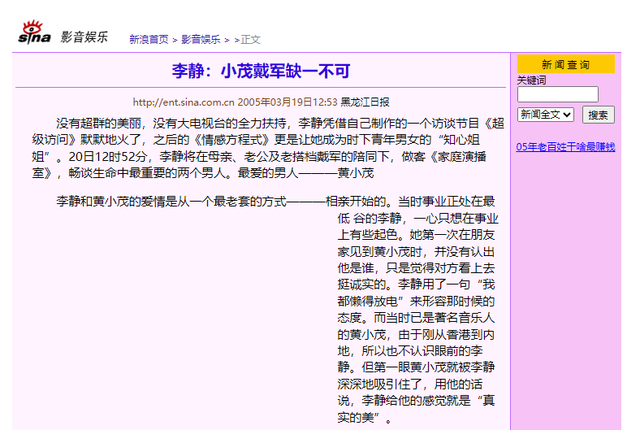Open the Sina eye logo
The width and height of the screenshot is (640, 430).
(34, 32)
